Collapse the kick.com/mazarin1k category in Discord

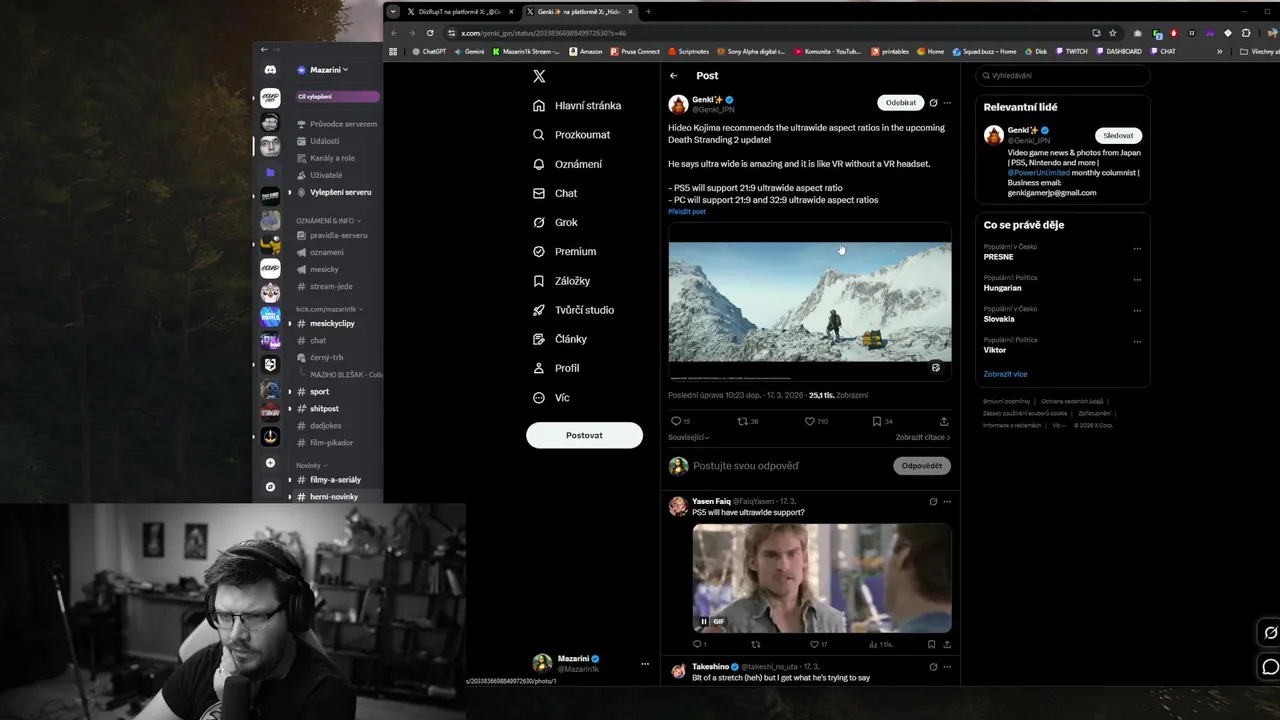point(329,309)
